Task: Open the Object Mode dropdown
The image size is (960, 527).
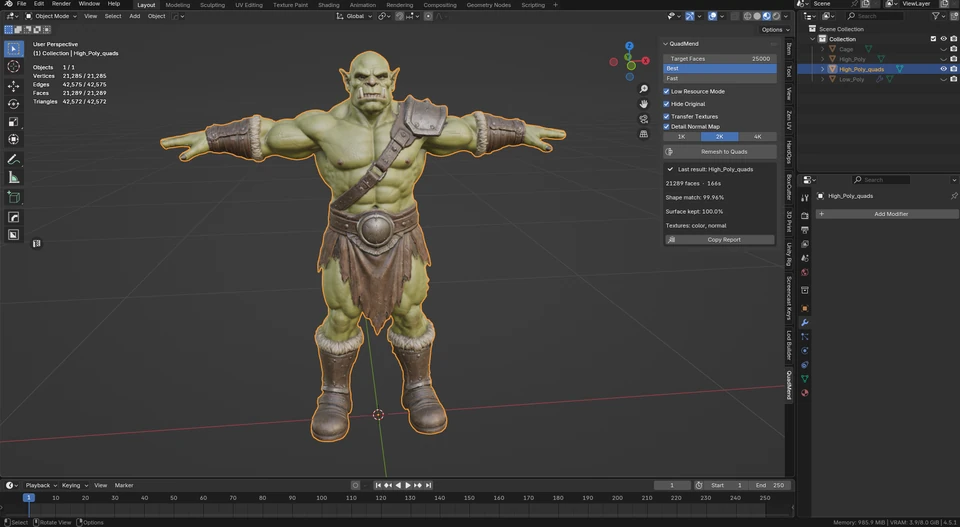Action: [51, 17]
